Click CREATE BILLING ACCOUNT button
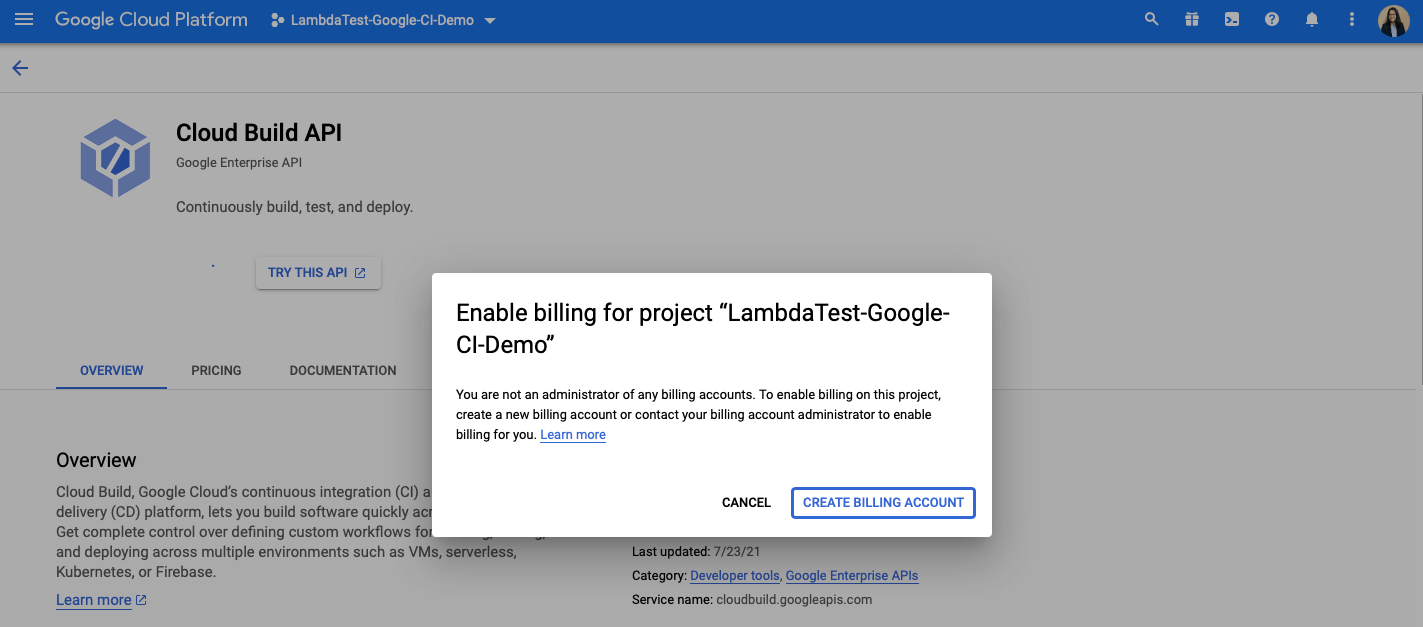Image resolution: width=1423 pixels, height=627 pixels. click(883, 502)
